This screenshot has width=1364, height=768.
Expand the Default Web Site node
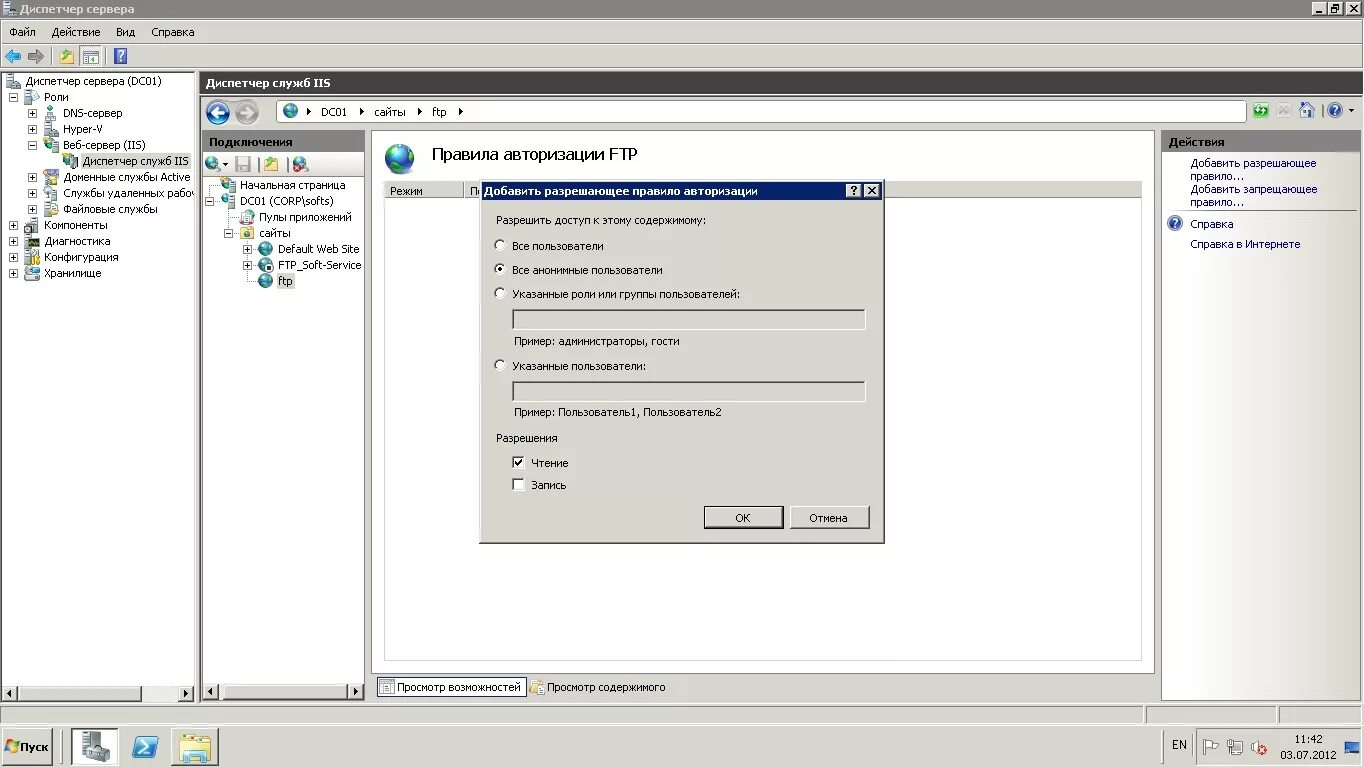click(x=248, y=249)
